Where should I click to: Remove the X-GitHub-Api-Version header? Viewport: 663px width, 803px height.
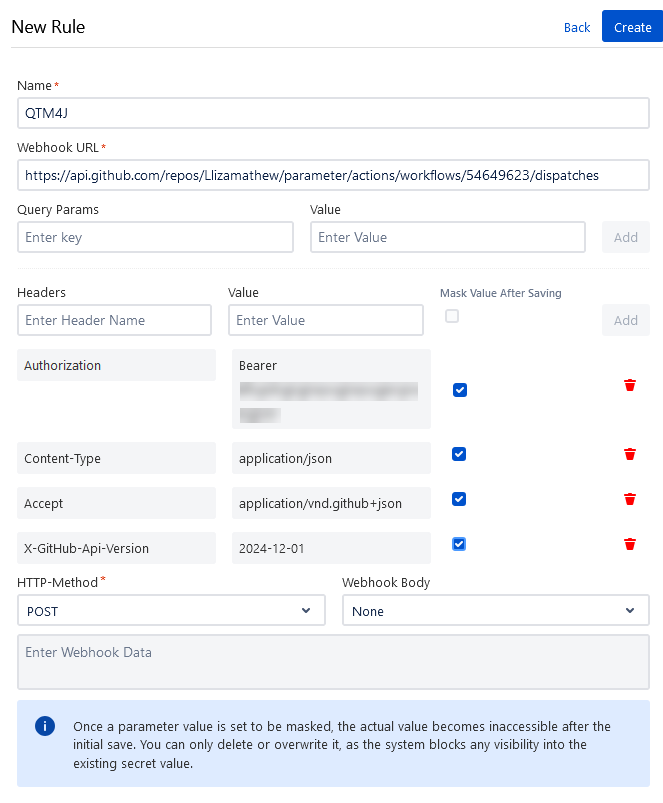click(x=629, y=544)
